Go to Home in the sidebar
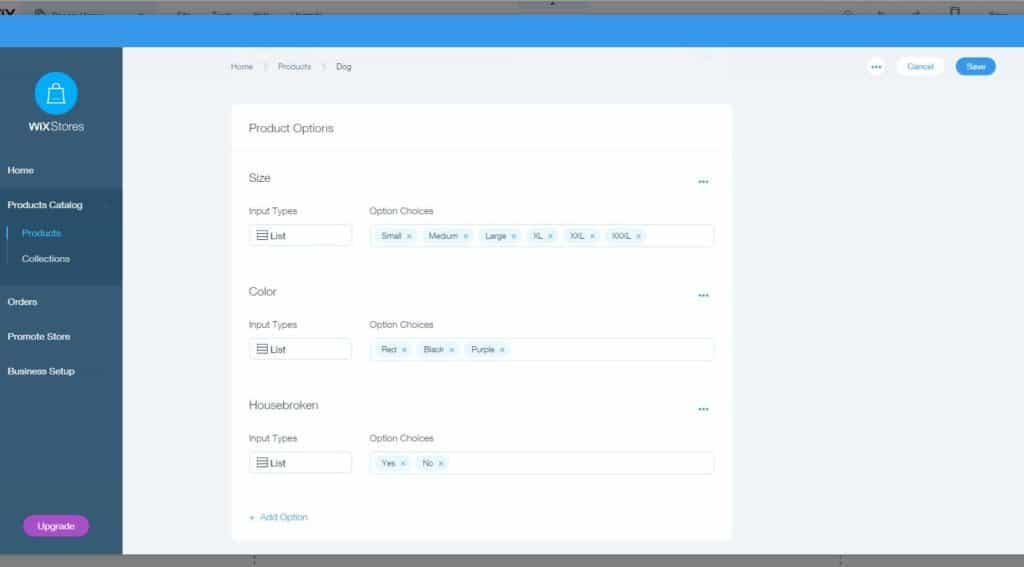This screenshot has height=567, width=1024. tap(21, 170)
